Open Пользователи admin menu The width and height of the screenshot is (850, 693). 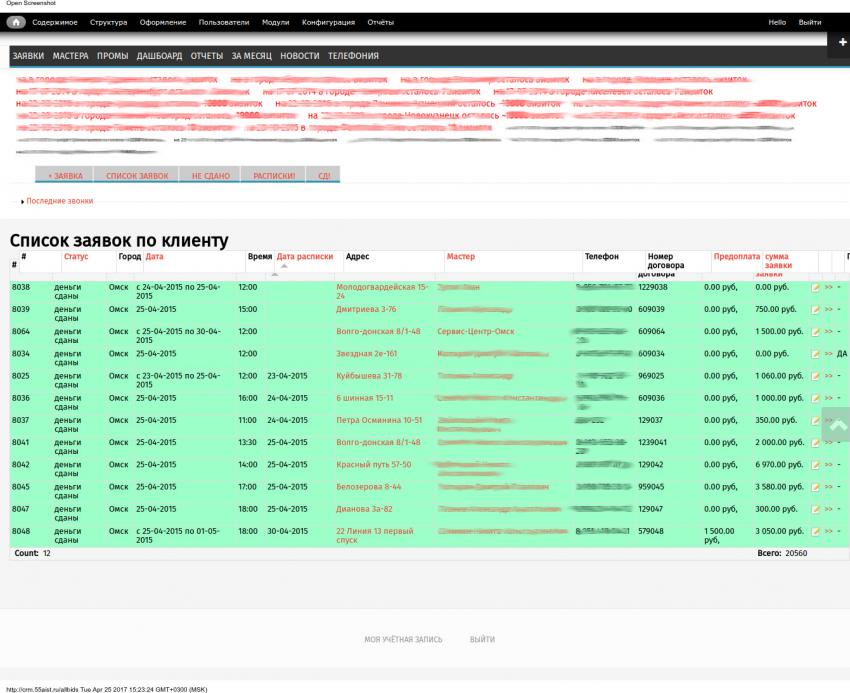coord(224,22)
